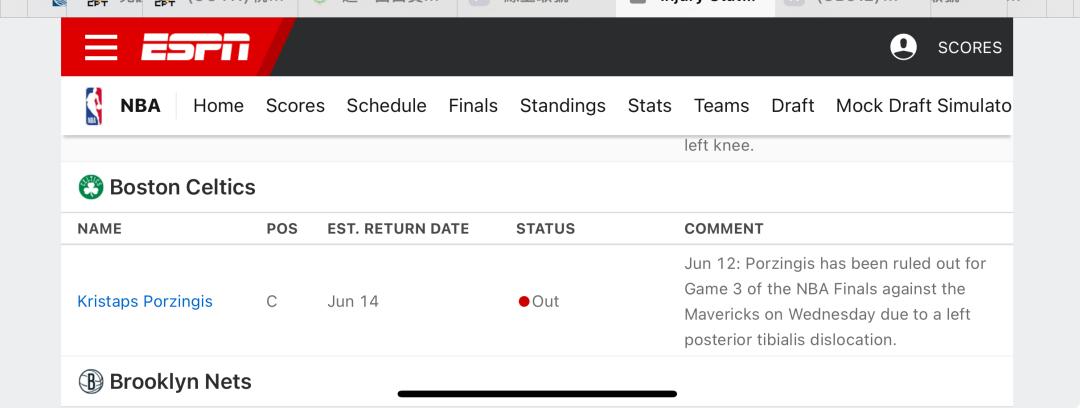The height and width of the screenshot is (408, 1080).
Task: Open the Stats nav item
Action: 650,105
